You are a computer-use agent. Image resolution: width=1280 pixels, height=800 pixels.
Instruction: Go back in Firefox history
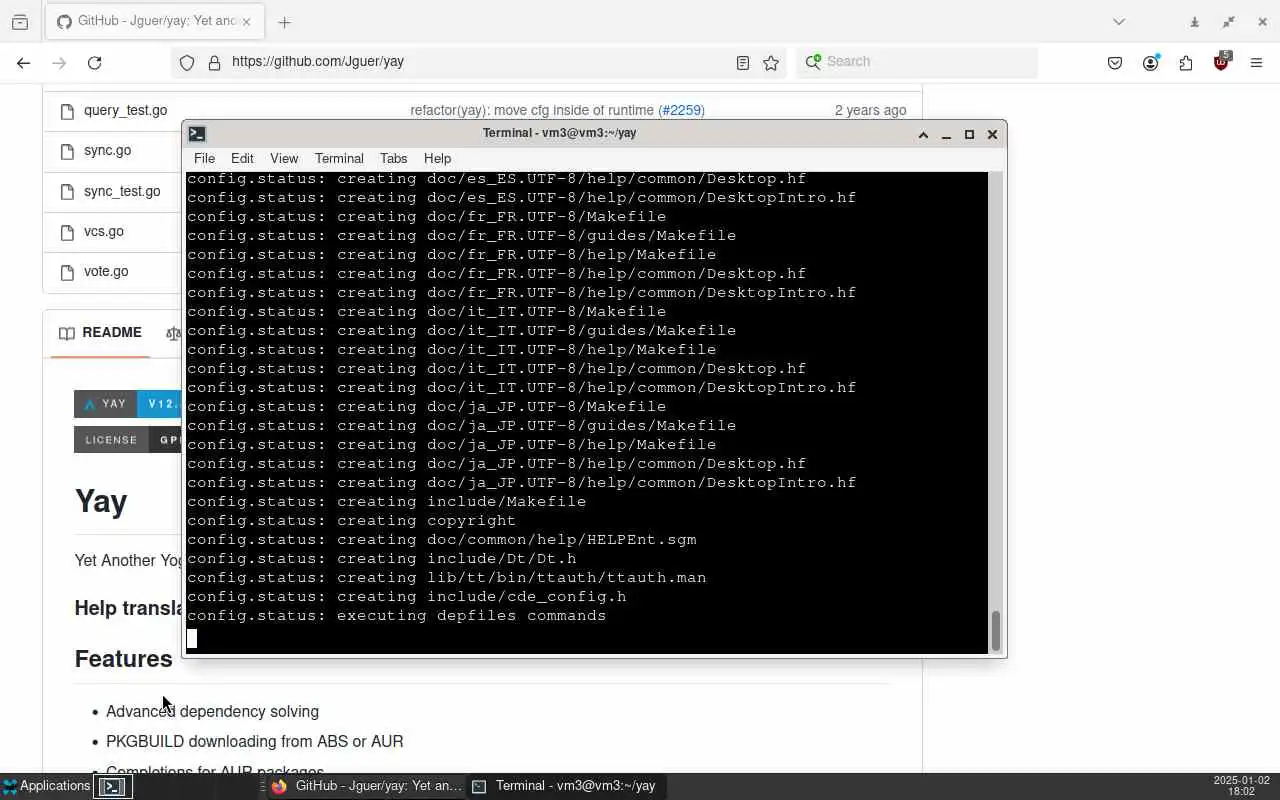[x=24, y=62]
